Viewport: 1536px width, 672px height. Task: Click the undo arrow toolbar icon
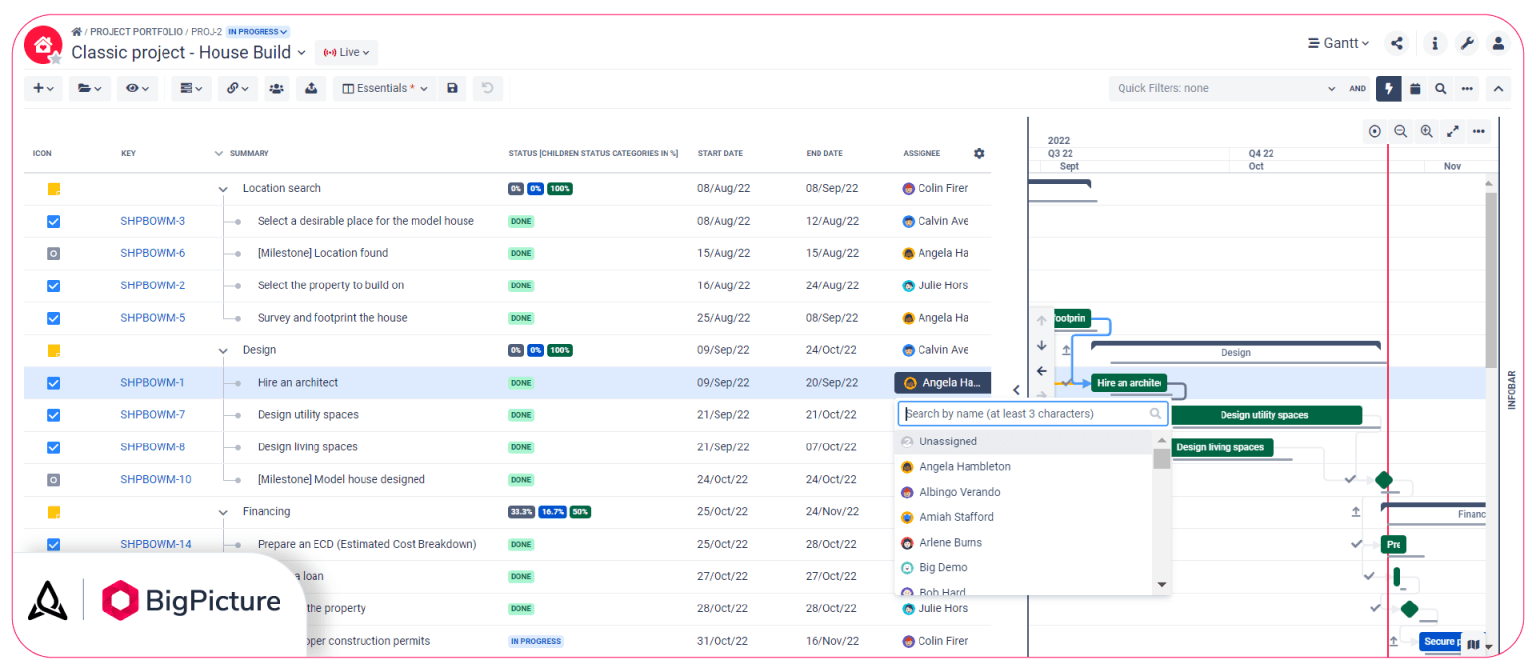(x=487, y=88)
